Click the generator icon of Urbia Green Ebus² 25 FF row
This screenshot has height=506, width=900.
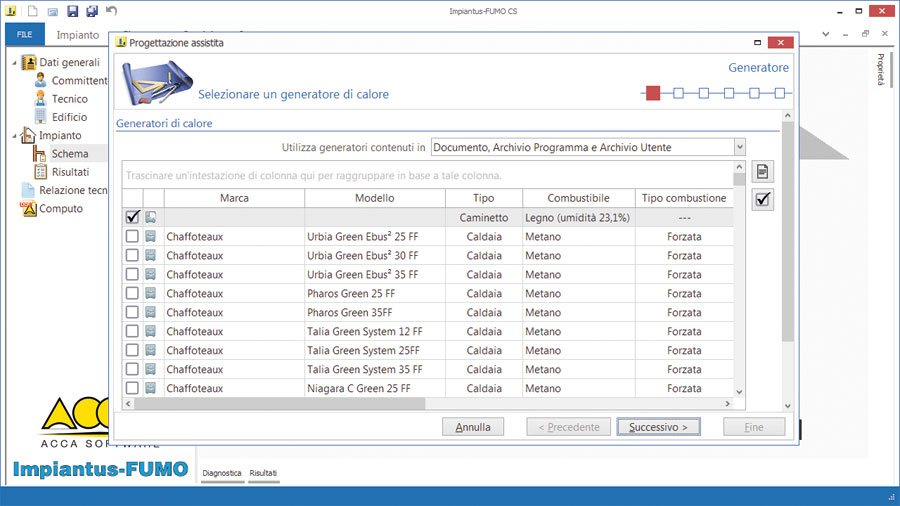pyautogui.click(x=150, y=236)
